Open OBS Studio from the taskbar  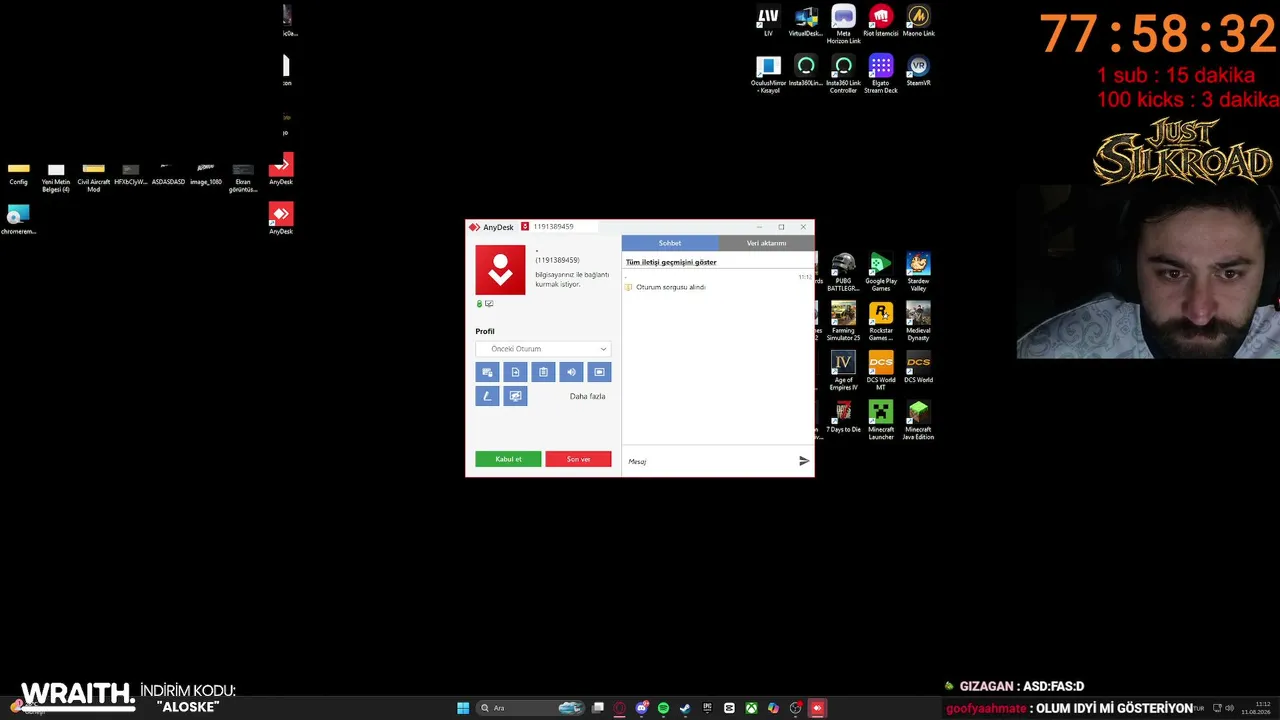click(x=795, y=708)
